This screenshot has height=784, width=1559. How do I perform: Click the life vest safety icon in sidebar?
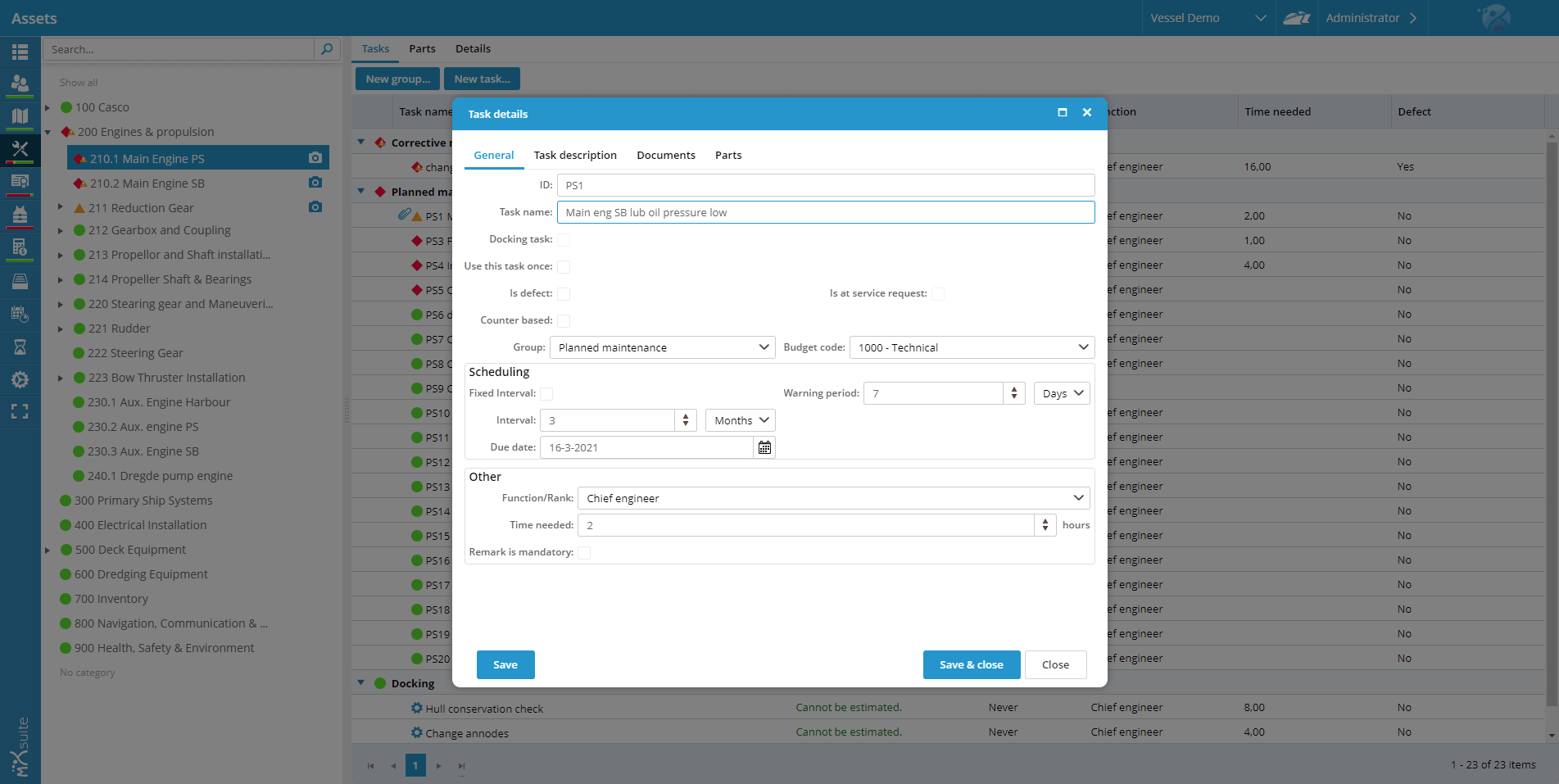pos(20,215)
